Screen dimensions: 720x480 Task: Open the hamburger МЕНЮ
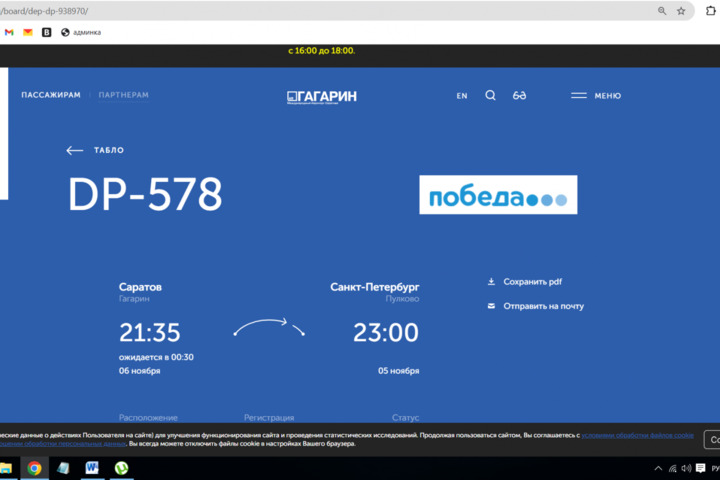[x=596, y=96]
